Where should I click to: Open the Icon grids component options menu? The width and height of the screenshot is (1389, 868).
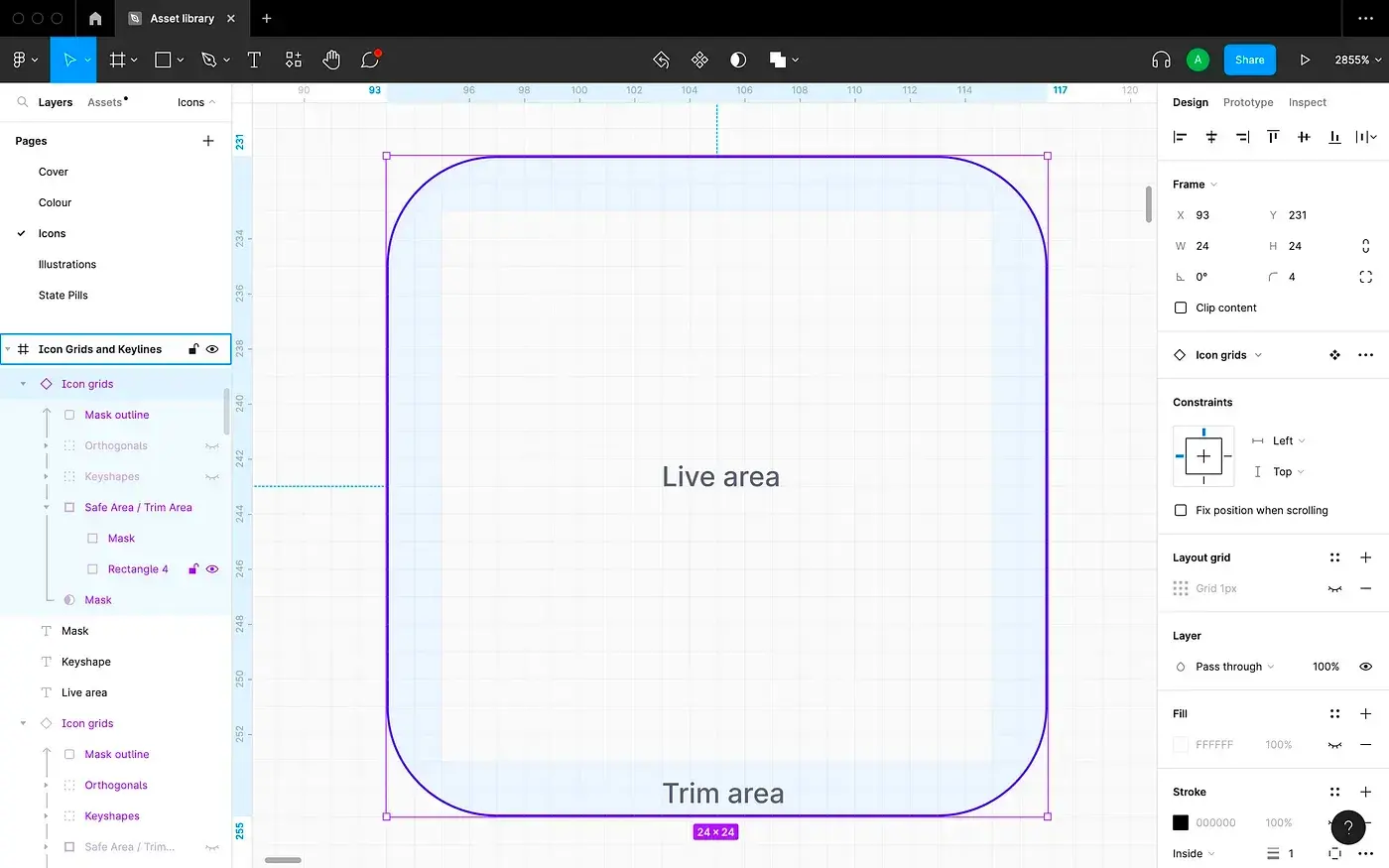1365,355
